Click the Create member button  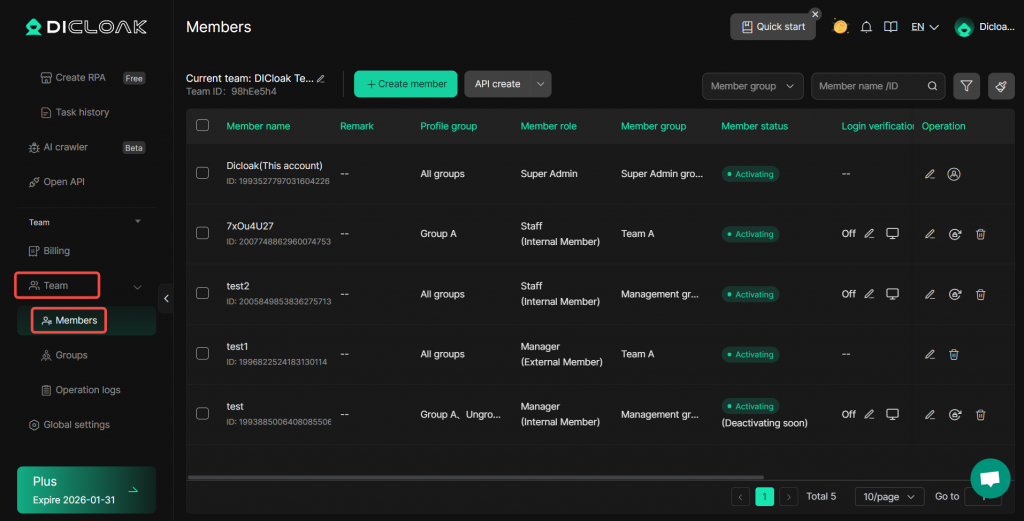pos(405,84)
